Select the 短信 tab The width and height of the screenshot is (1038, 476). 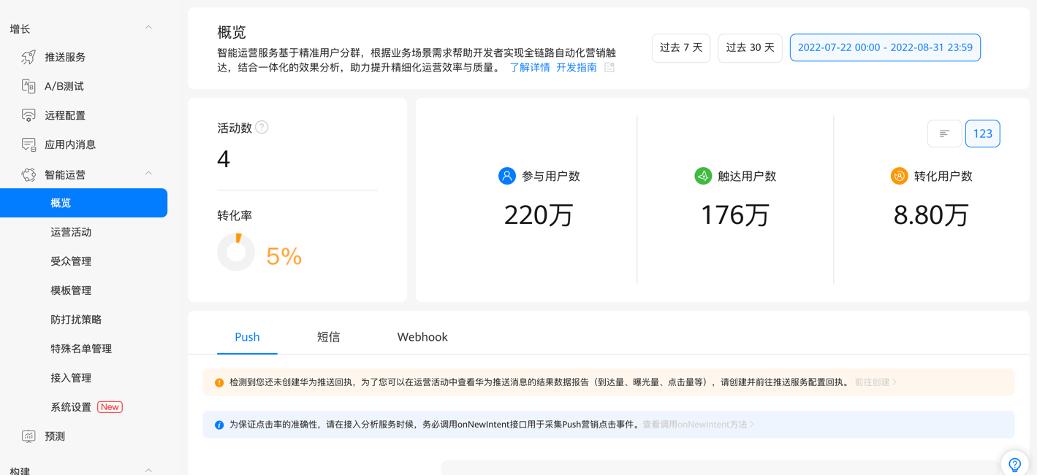[328, 337]
